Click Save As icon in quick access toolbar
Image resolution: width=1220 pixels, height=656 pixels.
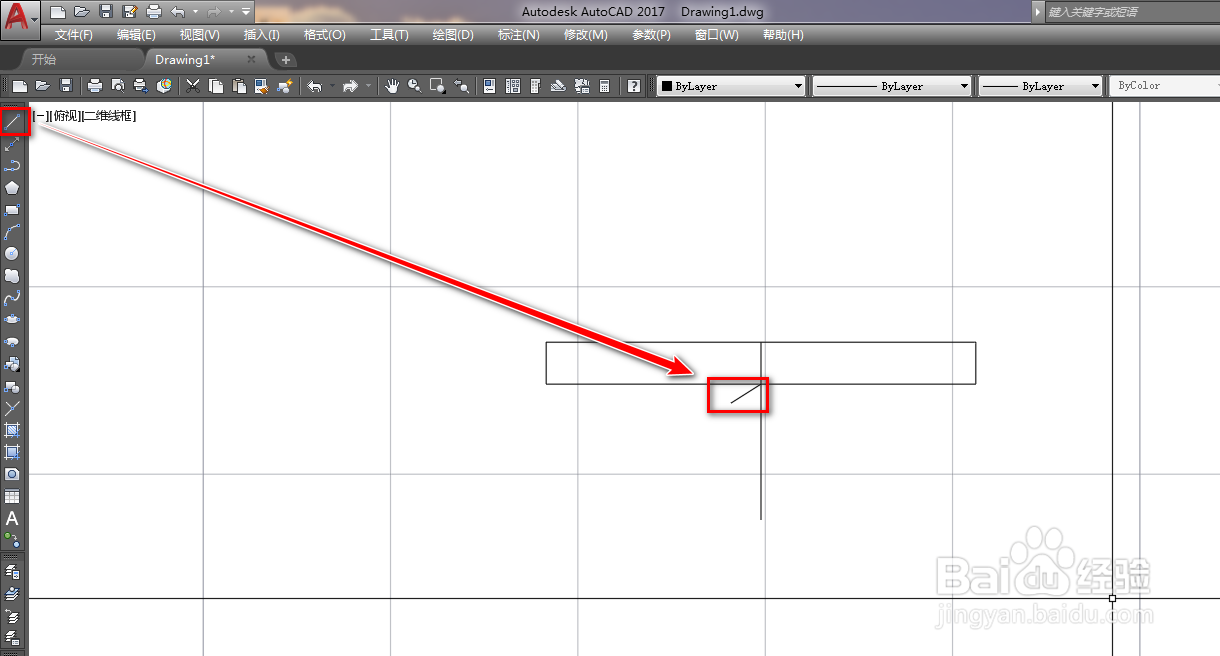[129, 12]
